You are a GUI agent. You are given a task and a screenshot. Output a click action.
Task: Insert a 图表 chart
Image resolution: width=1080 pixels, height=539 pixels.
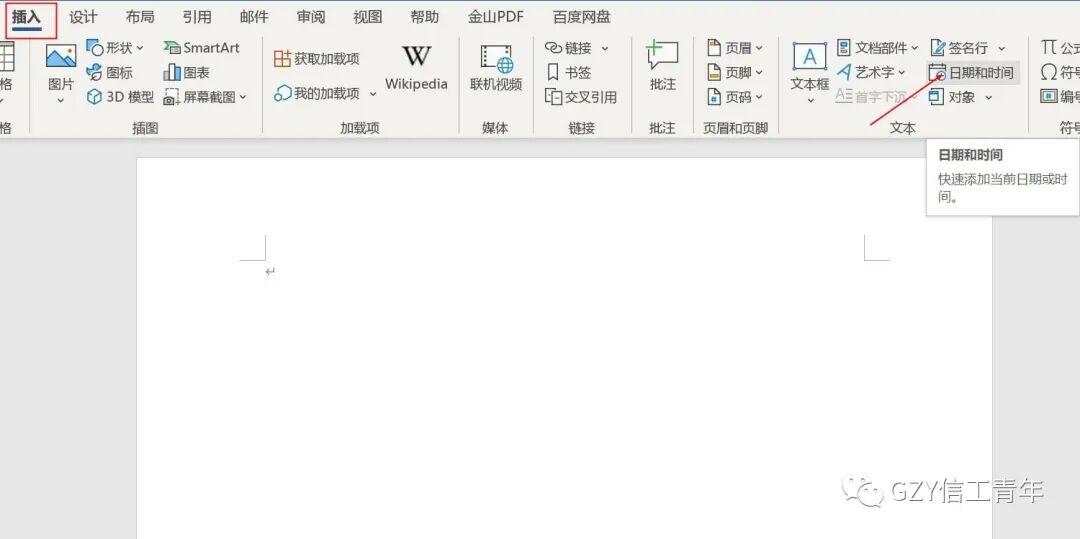[187, 72]
